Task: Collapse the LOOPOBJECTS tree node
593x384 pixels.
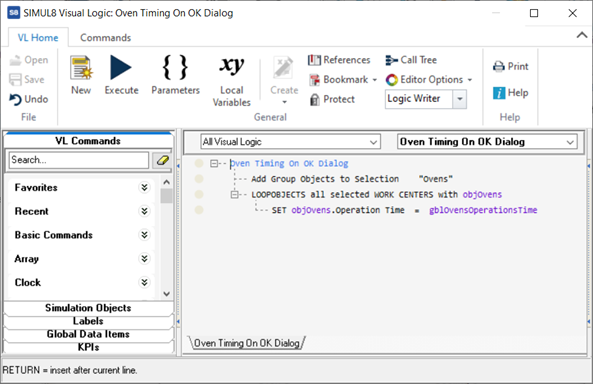Action: click(x=234, y=194)
